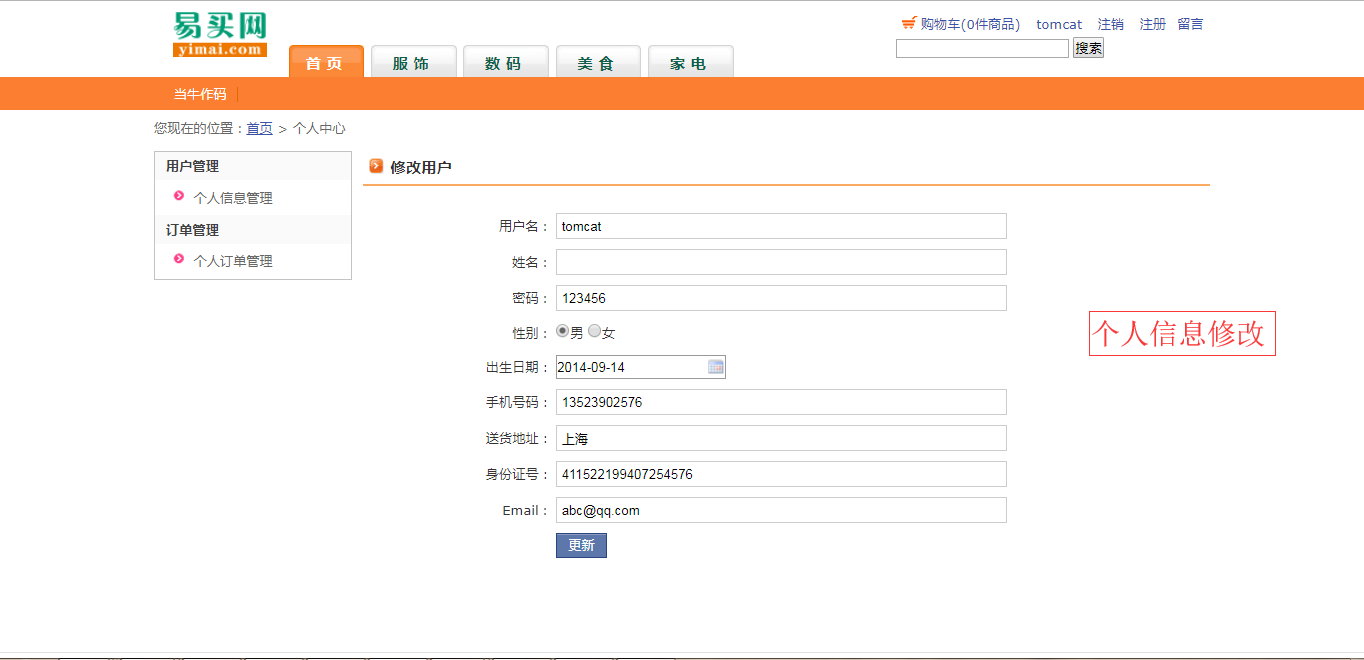The height and width of the screenshot is (660, 1364).
Task: Go to the 美食 category tab
Action: [597, 62]
